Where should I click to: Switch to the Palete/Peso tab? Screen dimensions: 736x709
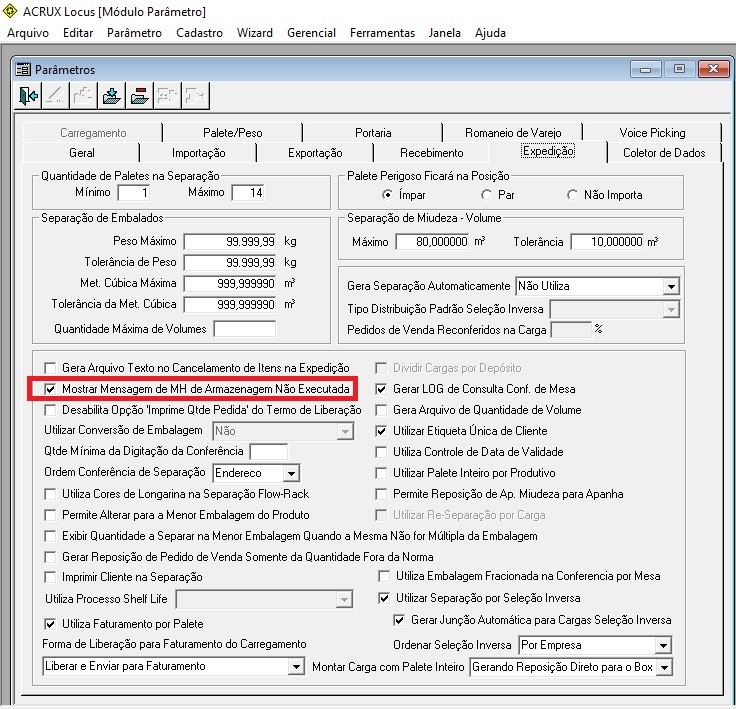(x=232, y=133)
